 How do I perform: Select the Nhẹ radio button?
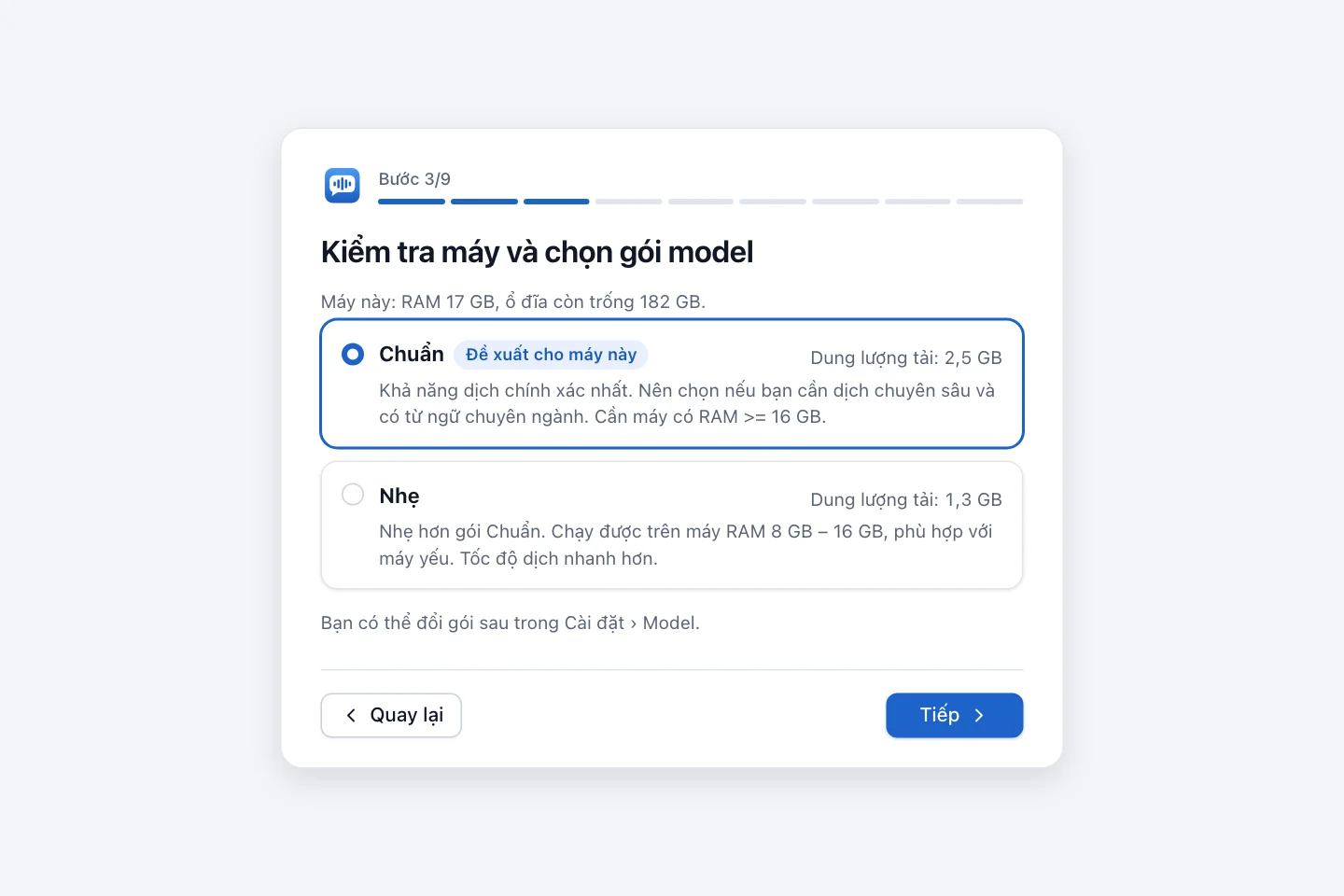coord(353,495)
